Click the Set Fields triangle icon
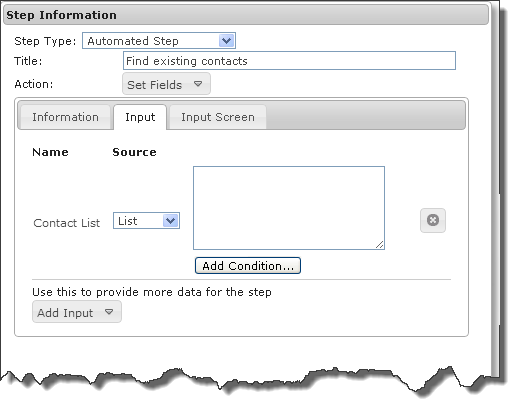515x412 pixels. [198, 84]
